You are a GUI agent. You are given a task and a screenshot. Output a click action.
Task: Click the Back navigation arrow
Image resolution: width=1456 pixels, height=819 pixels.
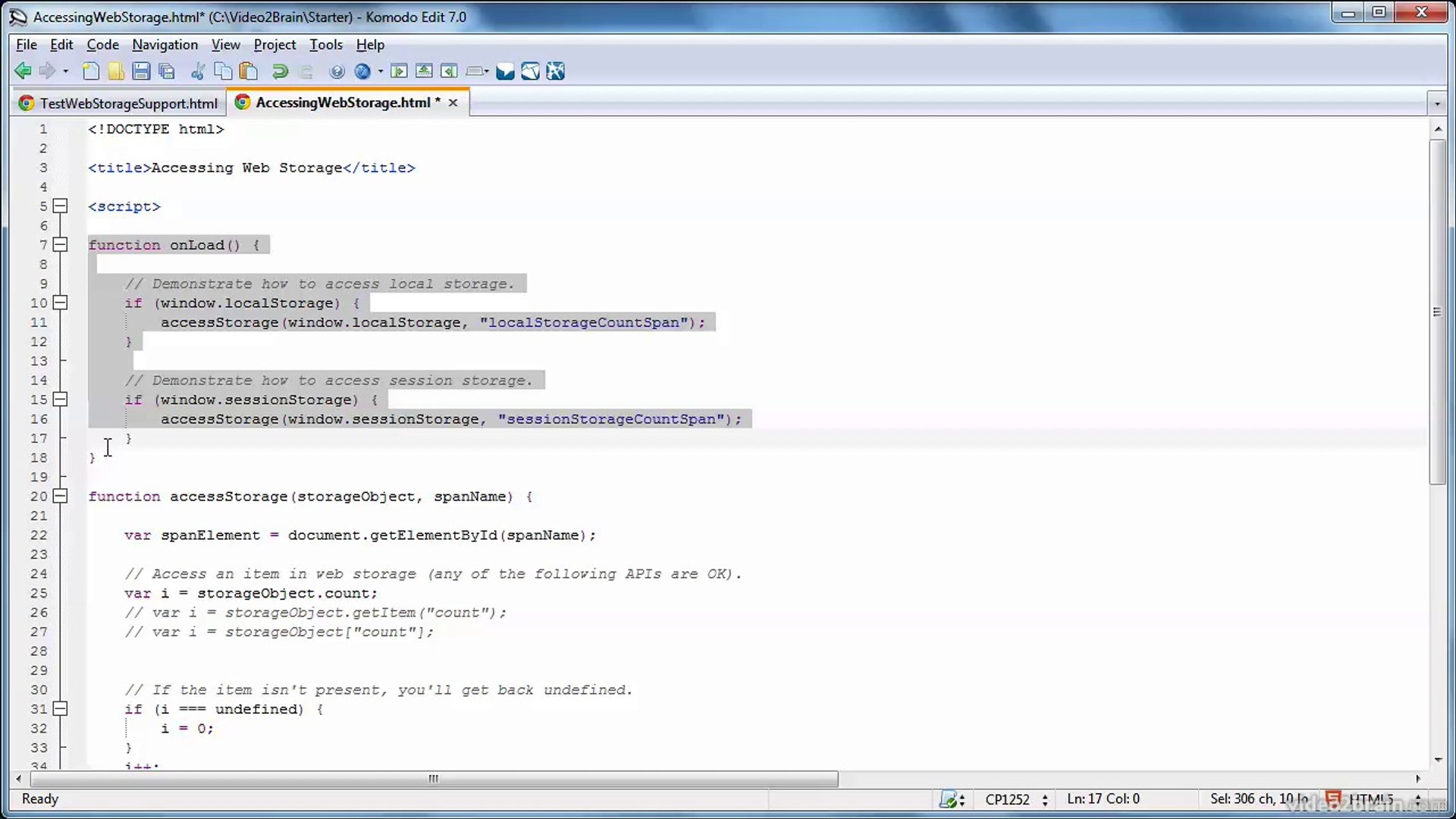tap(22, 71)
